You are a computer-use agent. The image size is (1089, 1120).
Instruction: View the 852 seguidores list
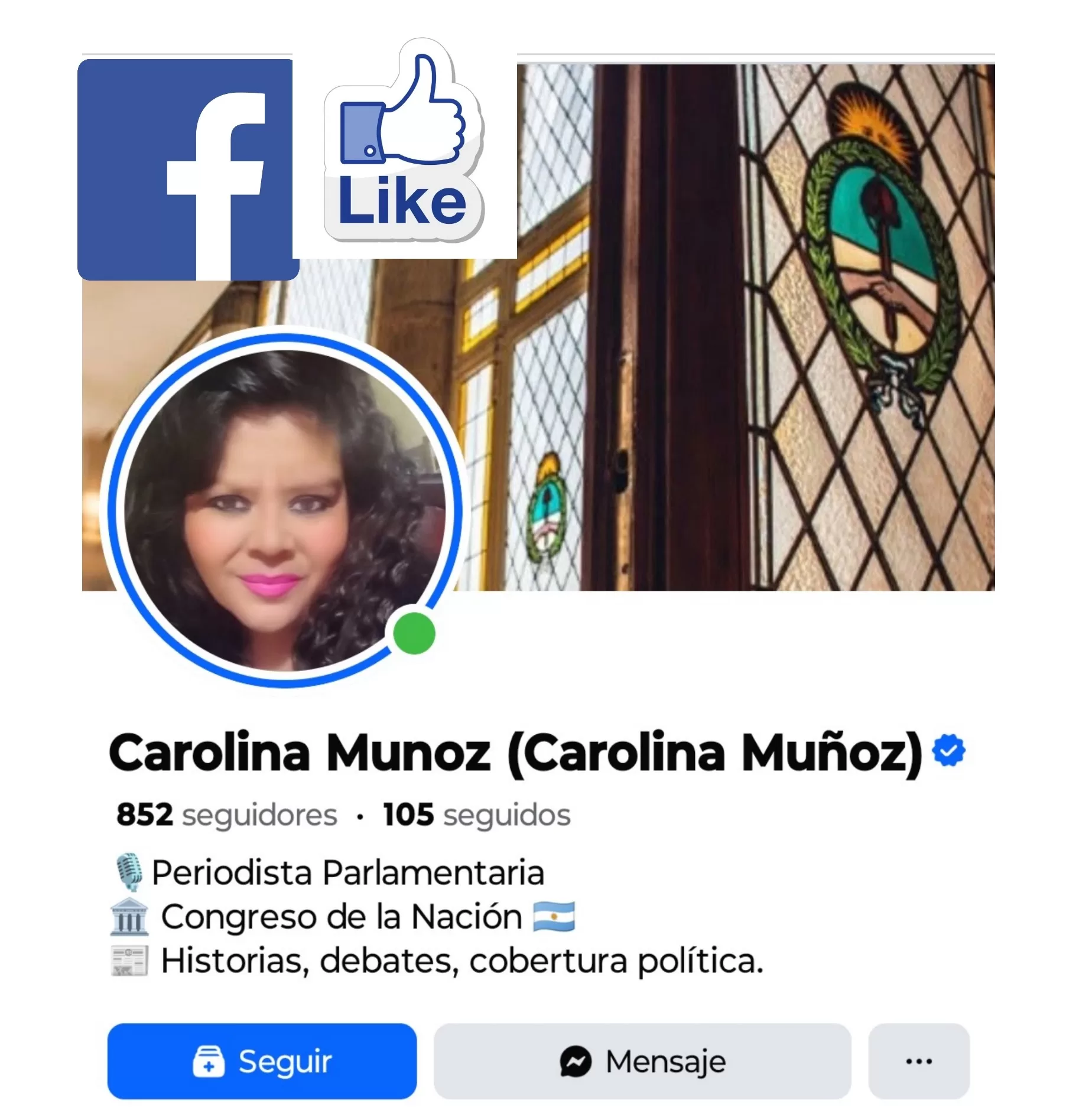(x=227, y=815)
